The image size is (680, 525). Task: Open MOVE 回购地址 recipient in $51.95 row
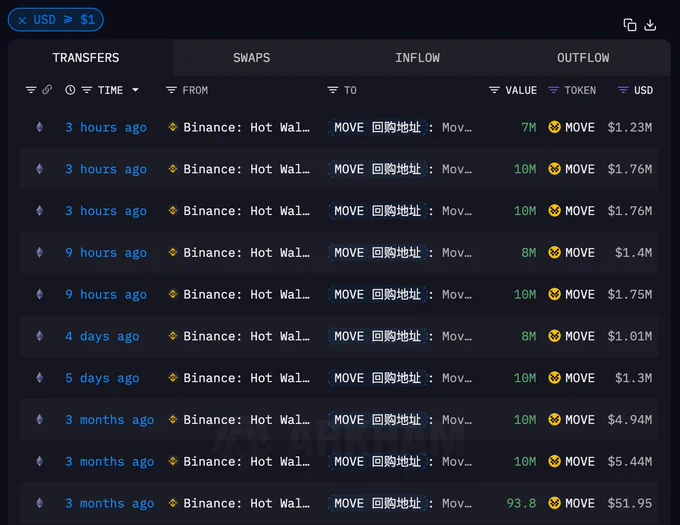pyautogui.click(x=378, y=503)
